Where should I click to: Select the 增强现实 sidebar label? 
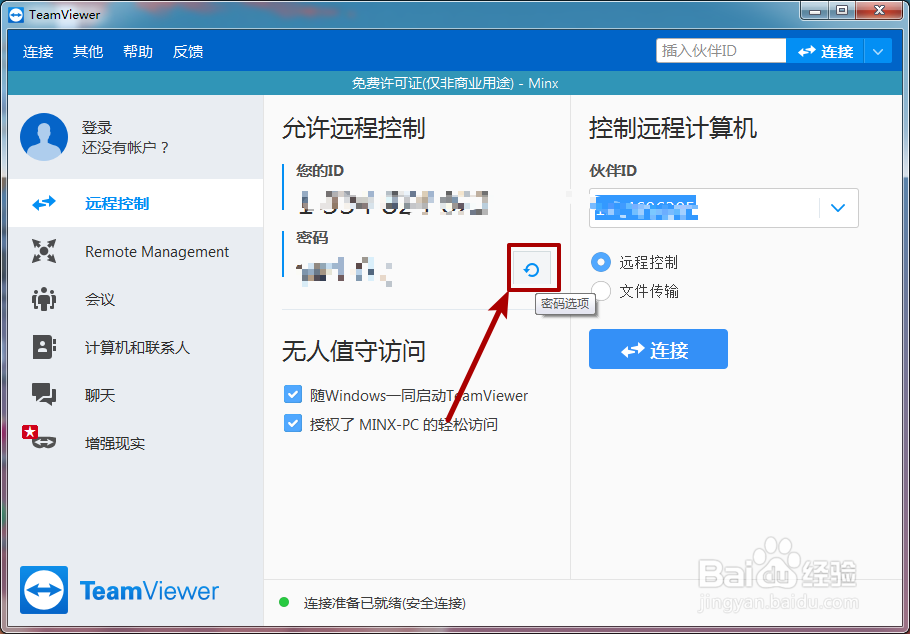click(x=115, y=444)
